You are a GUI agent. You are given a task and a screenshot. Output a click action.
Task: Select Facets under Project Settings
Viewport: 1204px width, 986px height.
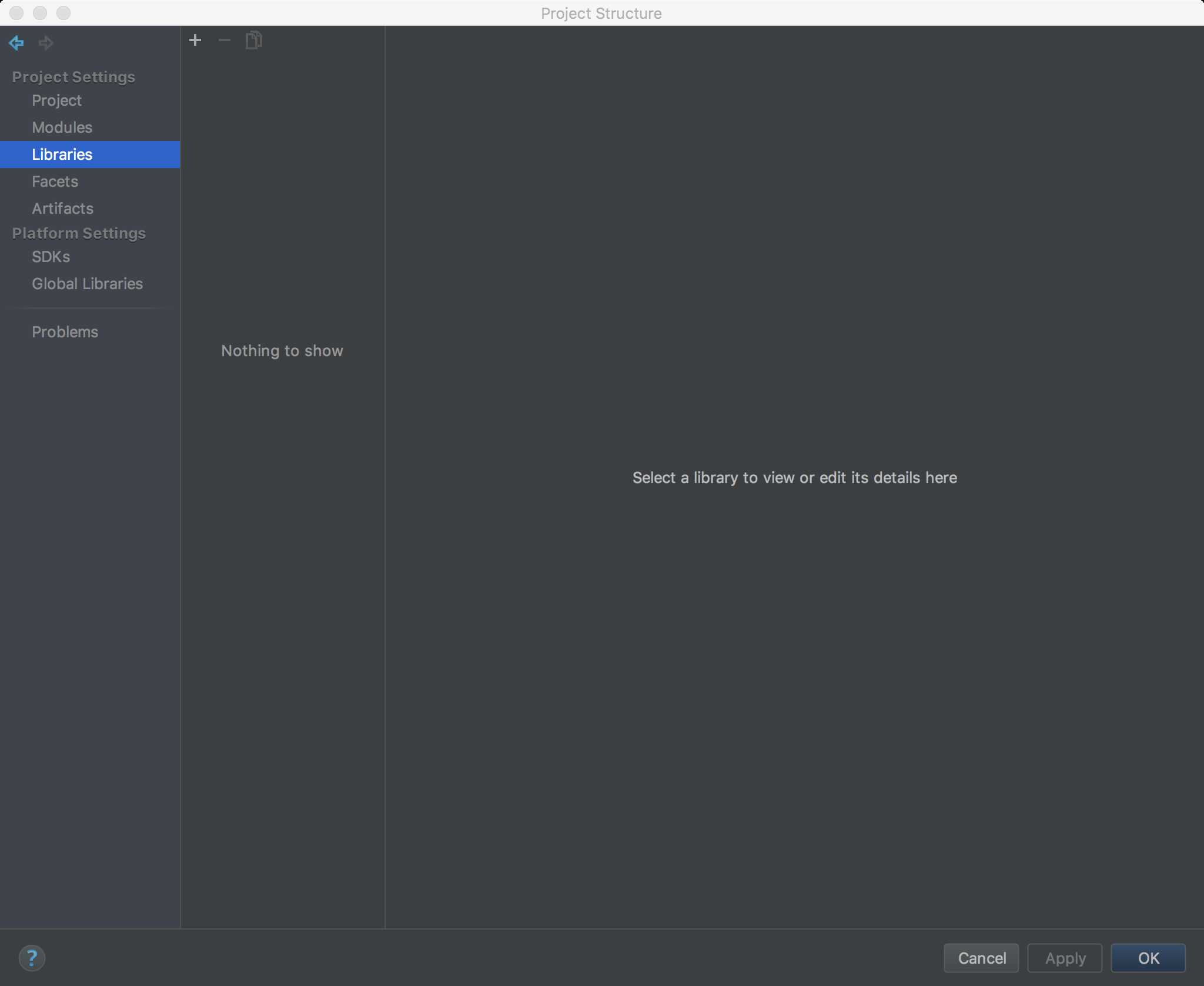(x=55, y=181)
